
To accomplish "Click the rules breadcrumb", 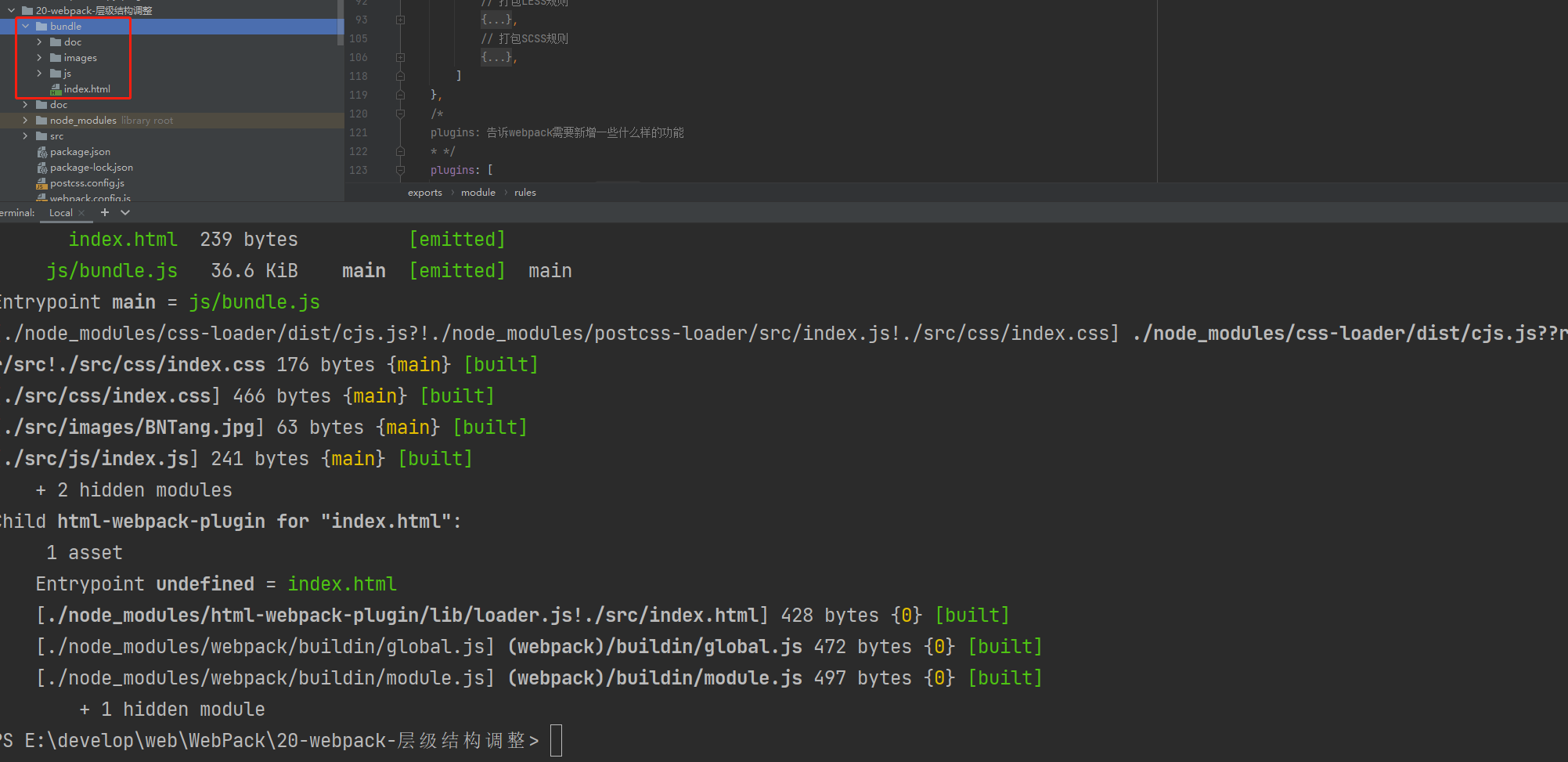I will [x=525, y=192].
